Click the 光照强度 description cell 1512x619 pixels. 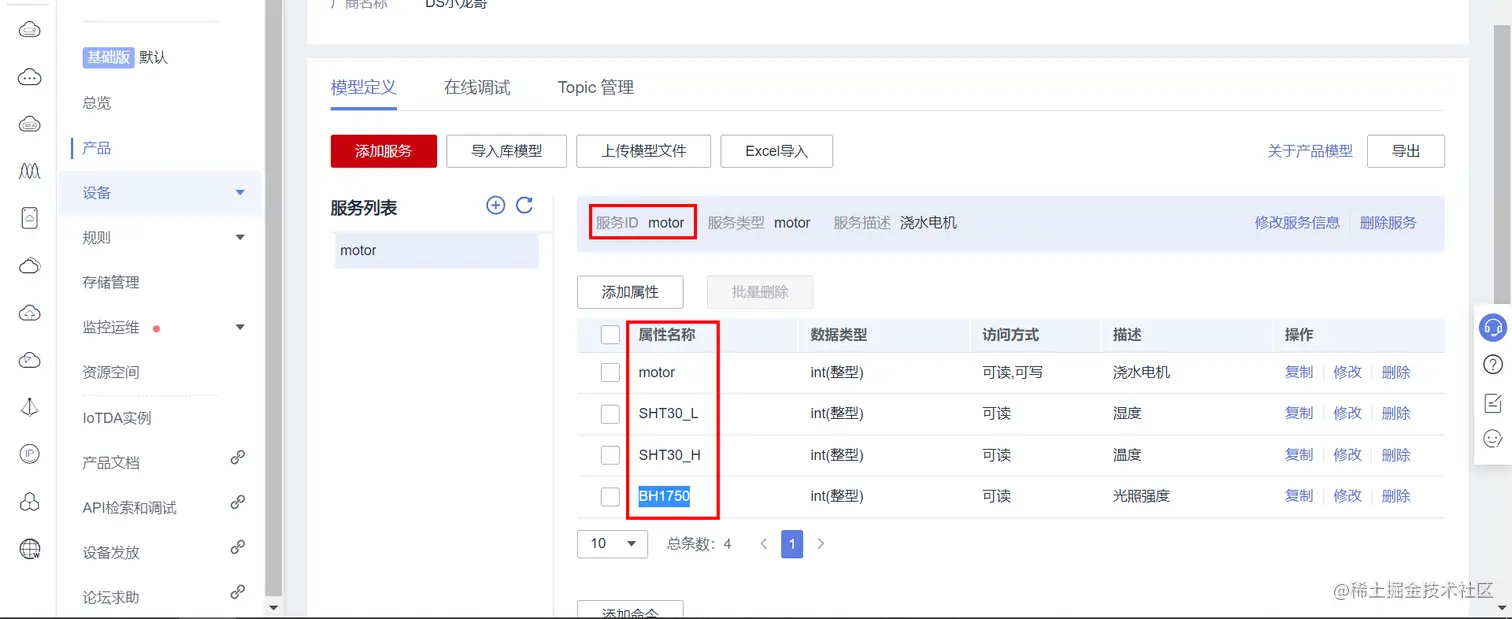click(x=1141, y=496)
